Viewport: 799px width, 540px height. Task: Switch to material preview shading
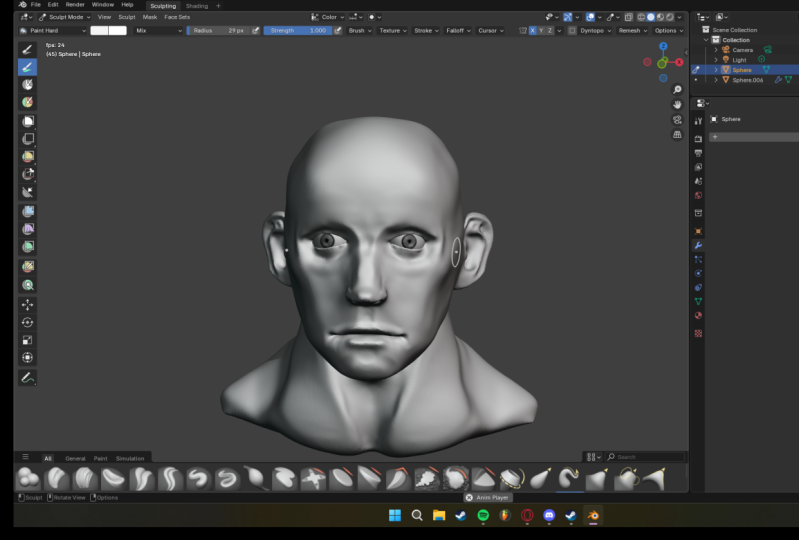click(x=660, y=17)
